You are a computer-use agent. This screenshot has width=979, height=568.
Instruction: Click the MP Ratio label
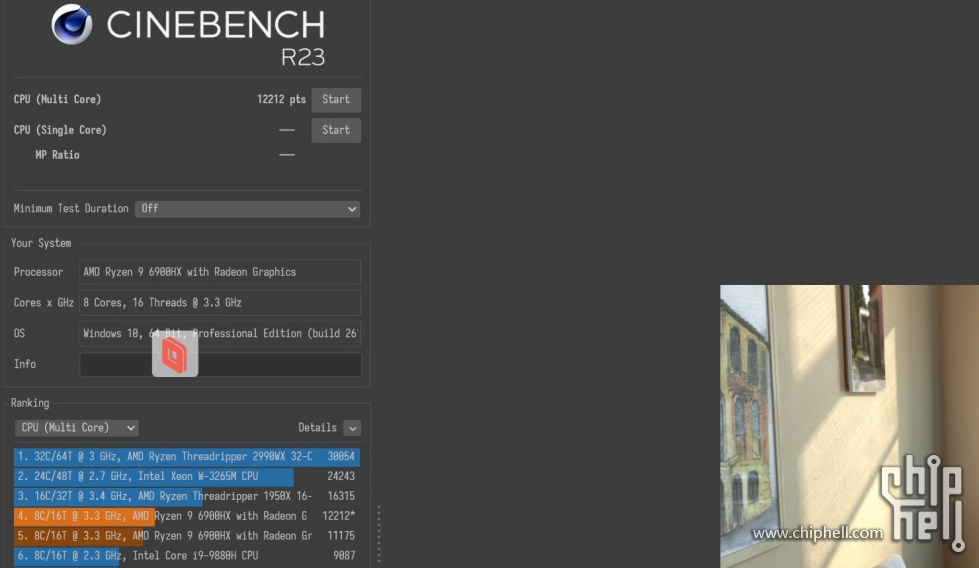(57, 155)
